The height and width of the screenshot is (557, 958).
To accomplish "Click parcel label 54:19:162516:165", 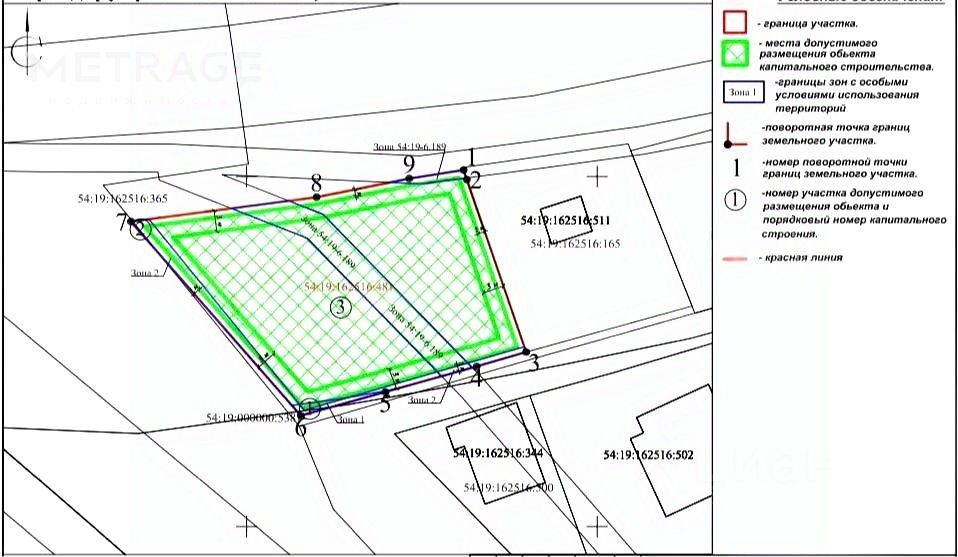I will pyautogui.click(x=576, y=244).
